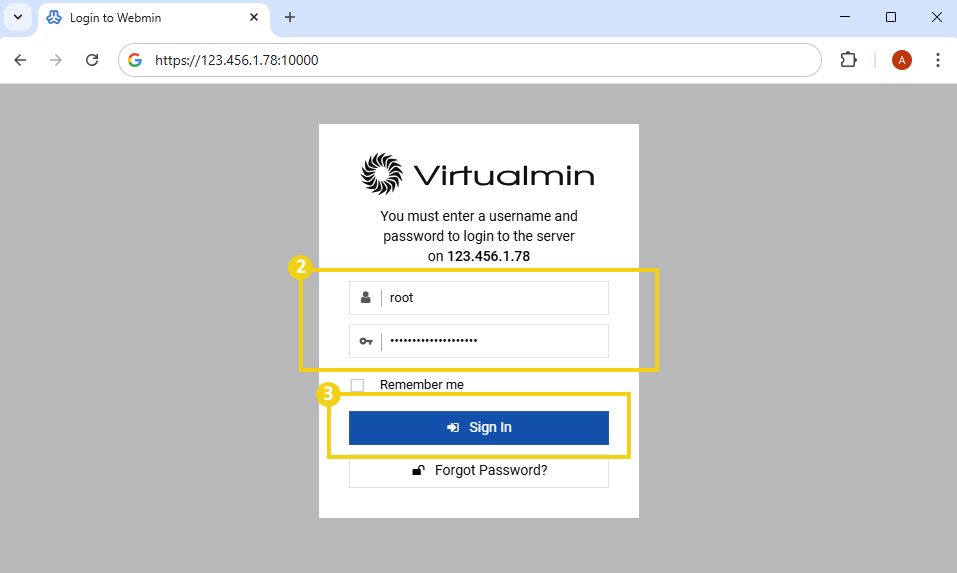Image resolution: width=957 pixels, height=573 pixels.
Task: Click the password field
Action: [x=478, y=341]
